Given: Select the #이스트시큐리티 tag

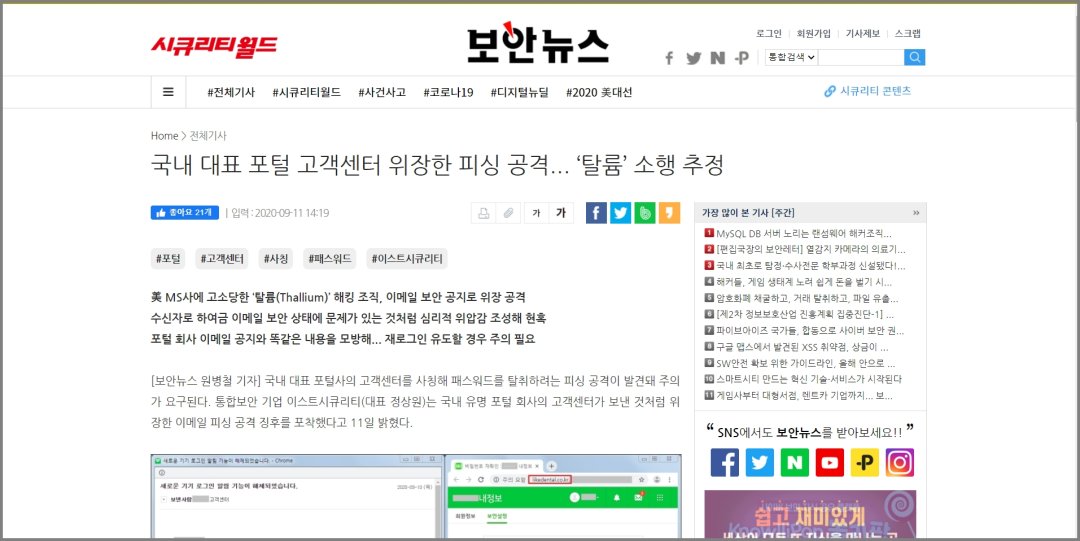Looking at the screenshot, I should (x=407, y=258).
